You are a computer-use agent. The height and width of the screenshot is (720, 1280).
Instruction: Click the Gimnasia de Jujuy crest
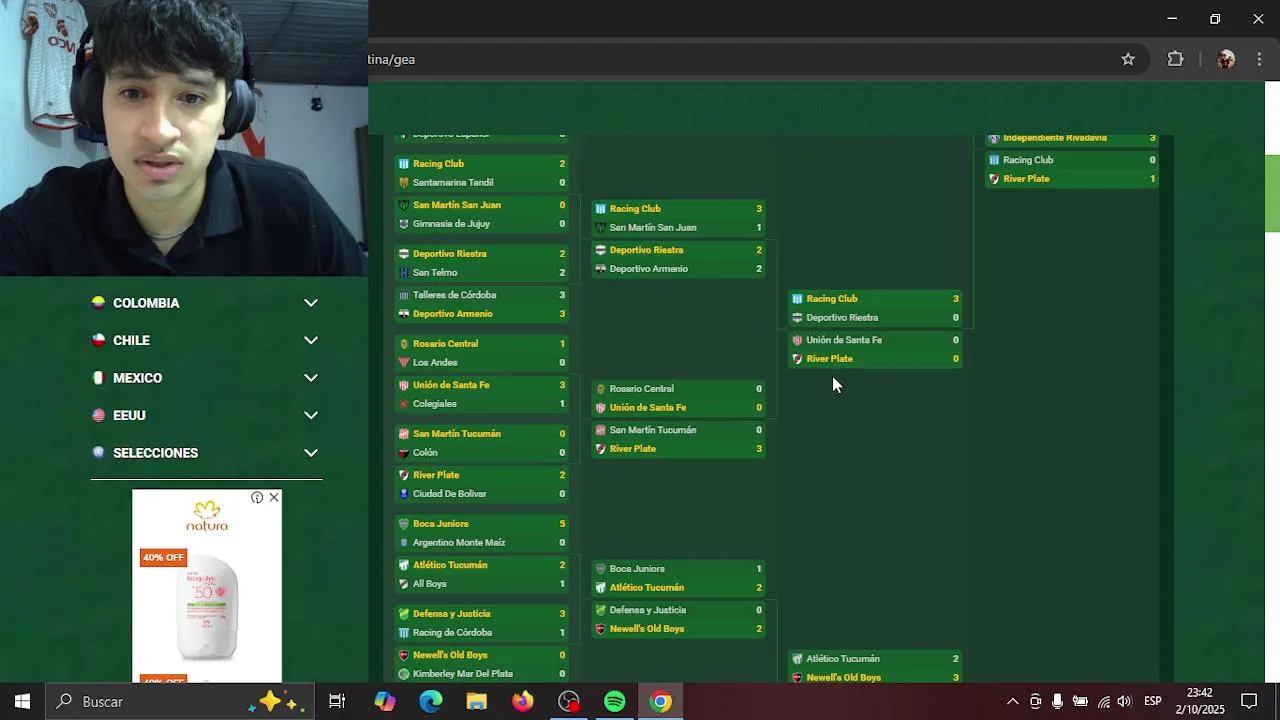(x=404, y=224)
